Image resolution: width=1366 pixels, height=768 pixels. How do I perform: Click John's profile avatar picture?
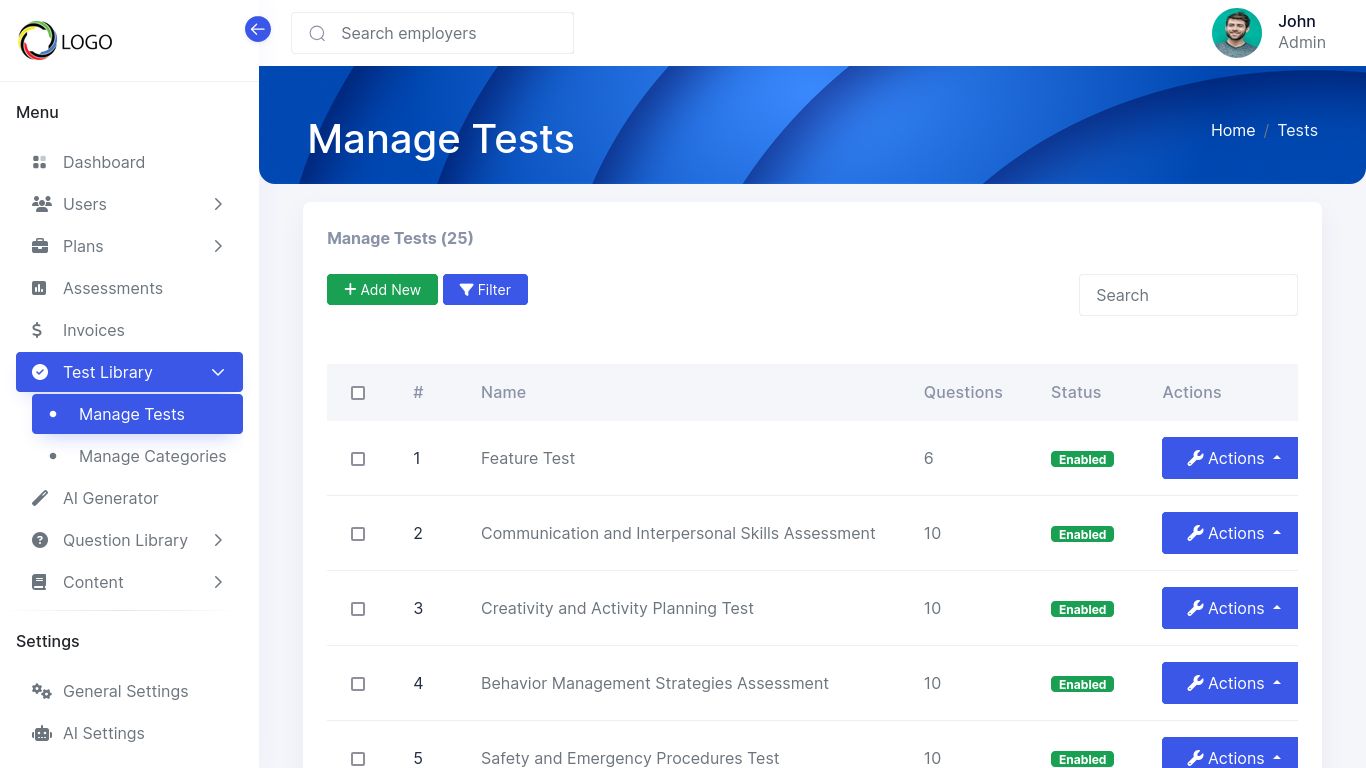1236,33
